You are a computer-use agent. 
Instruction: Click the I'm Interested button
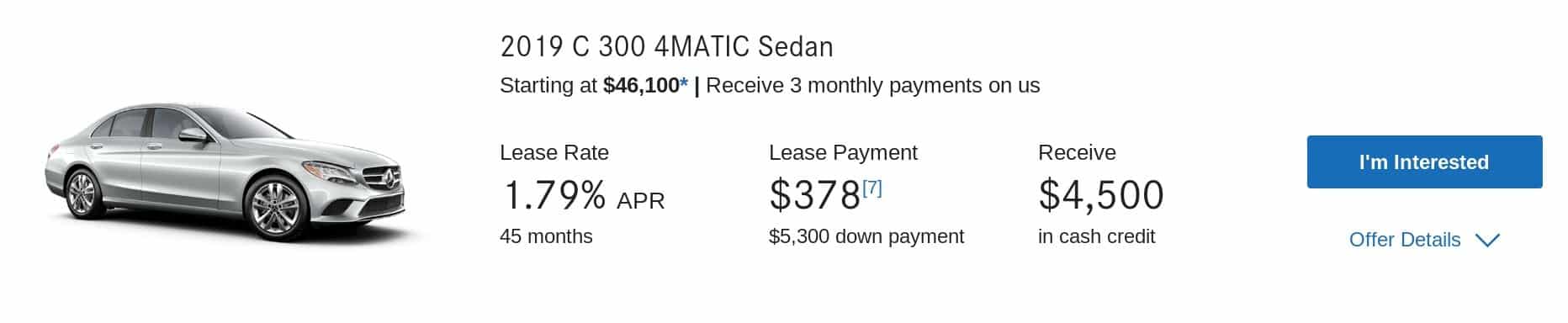1424,161
